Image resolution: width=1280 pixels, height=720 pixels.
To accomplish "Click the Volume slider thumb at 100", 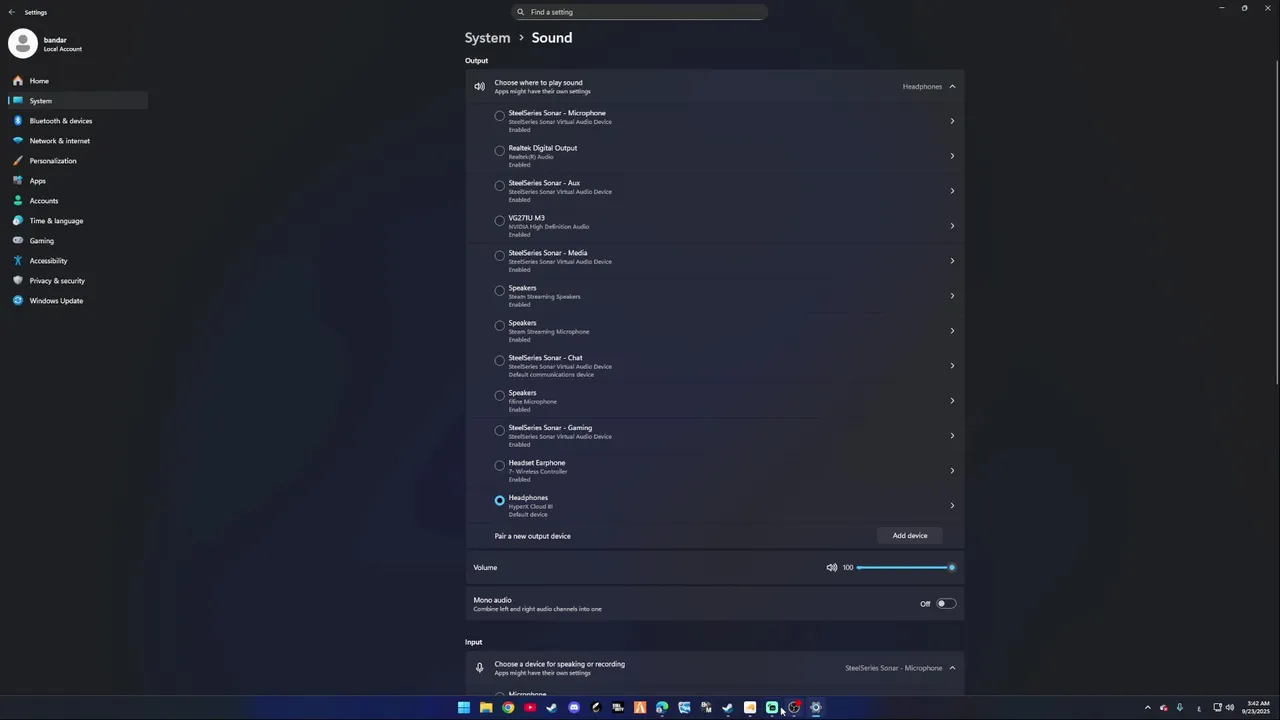I will click(951, 568).
